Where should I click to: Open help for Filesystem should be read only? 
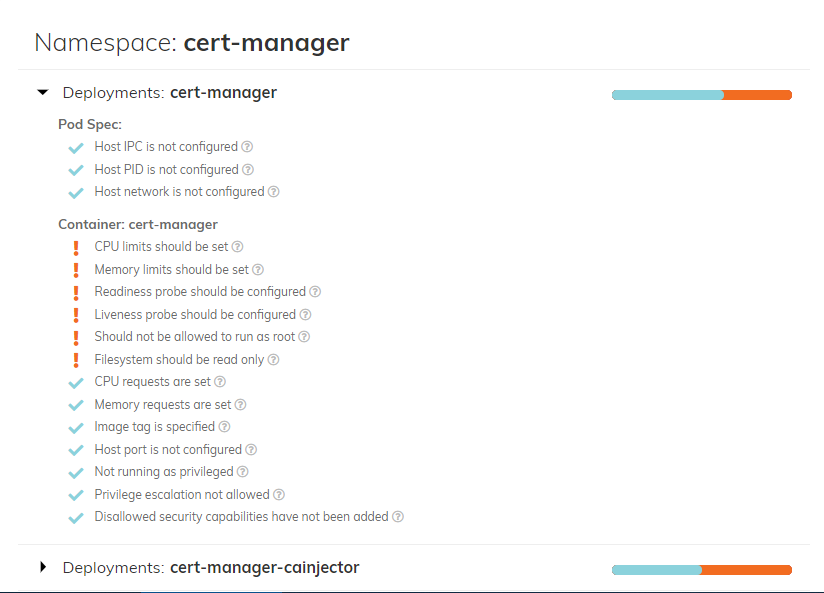coord(273,360)
